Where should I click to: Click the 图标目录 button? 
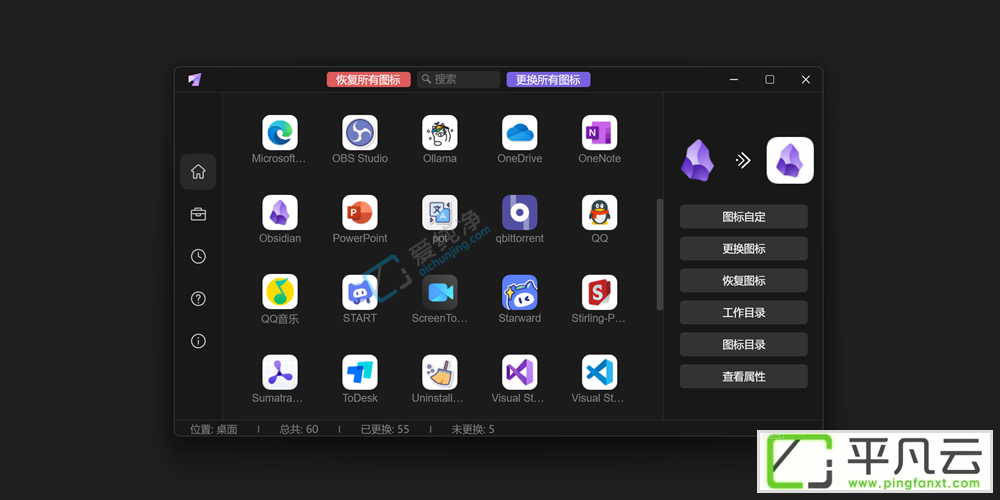(744, 344)
